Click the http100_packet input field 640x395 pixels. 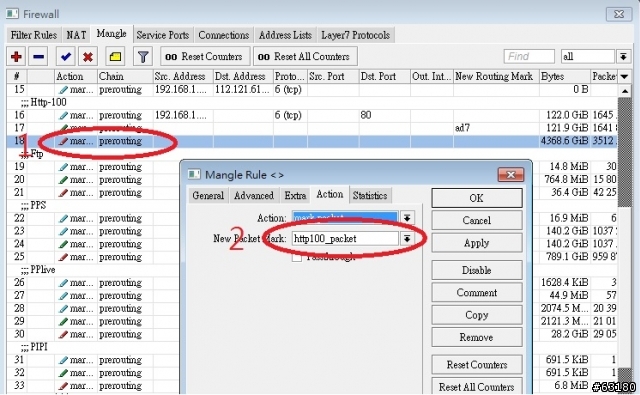[x=345, y=238]
